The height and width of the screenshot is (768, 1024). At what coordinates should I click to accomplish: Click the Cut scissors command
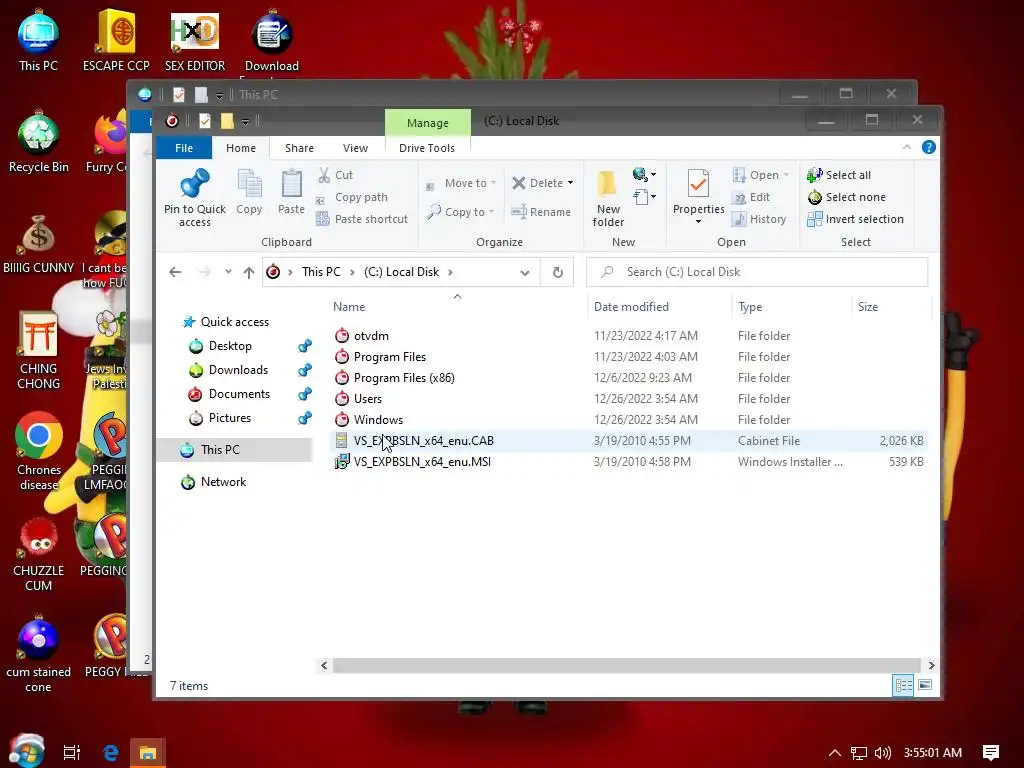[336, 175]
